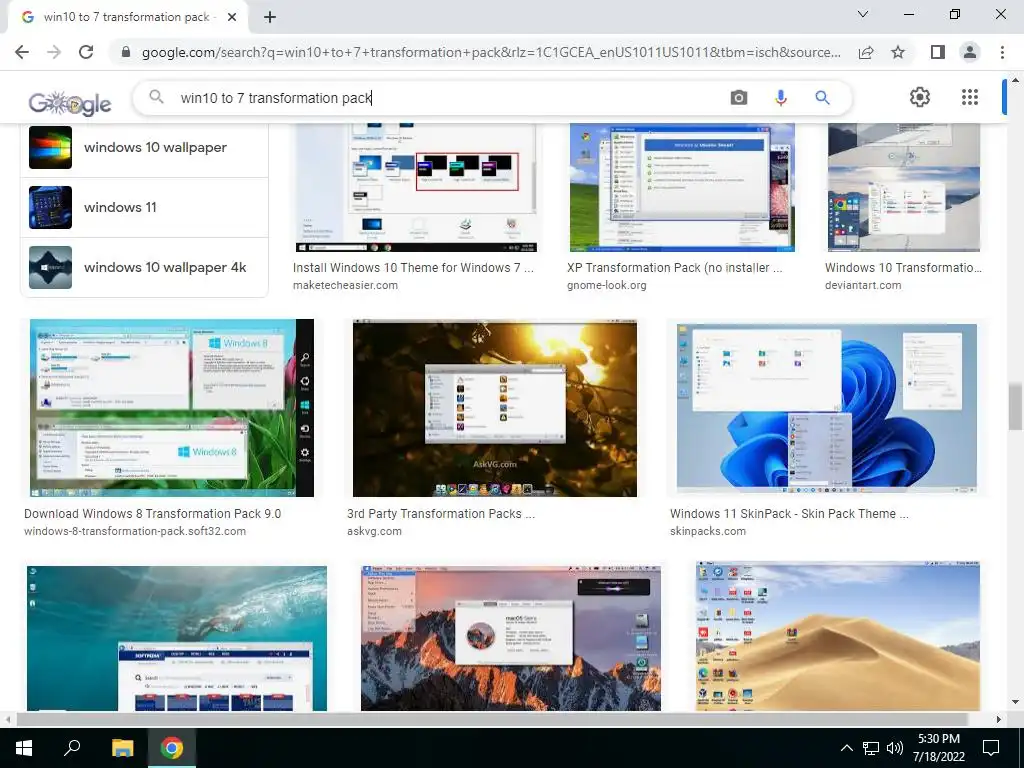Open Windows taskbar search
This screenshot has width=1024, height=768.
(72, 748)
